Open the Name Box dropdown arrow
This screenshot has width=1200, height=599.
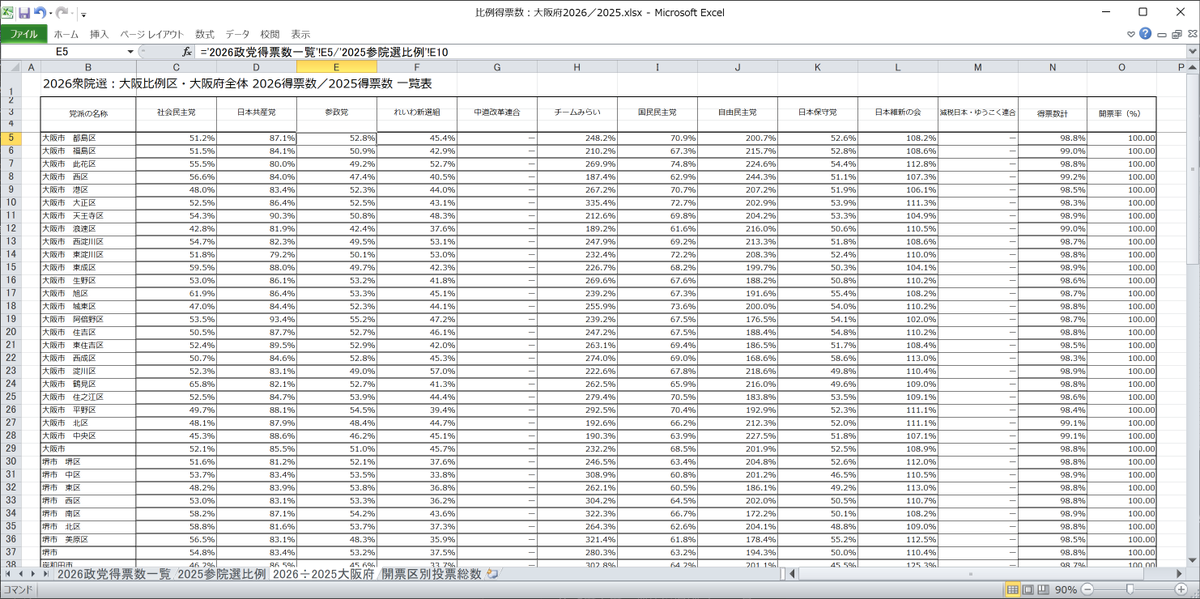(130, 51)
